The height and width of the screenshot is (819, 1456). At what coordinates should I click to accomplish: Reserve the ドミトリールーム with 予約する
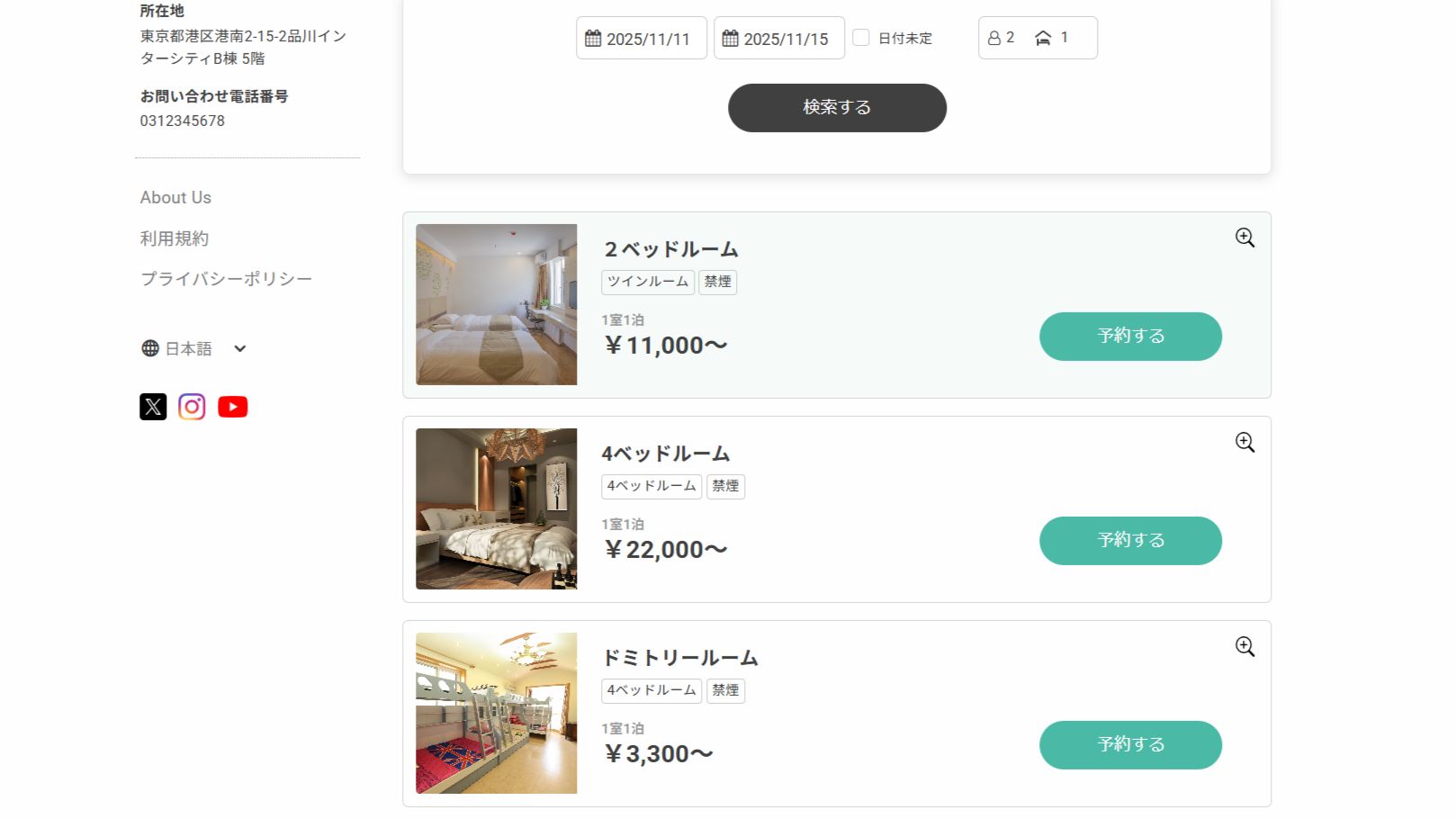pyautogui.click(x=1130, y=745)
